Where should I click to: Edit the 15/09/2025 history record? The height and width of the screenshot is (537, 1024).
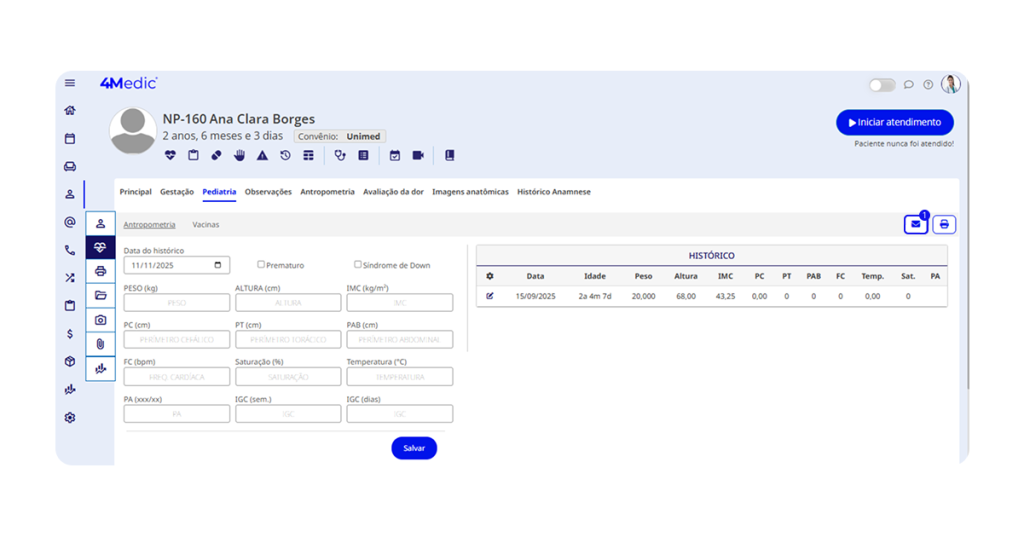click(490, 296)
